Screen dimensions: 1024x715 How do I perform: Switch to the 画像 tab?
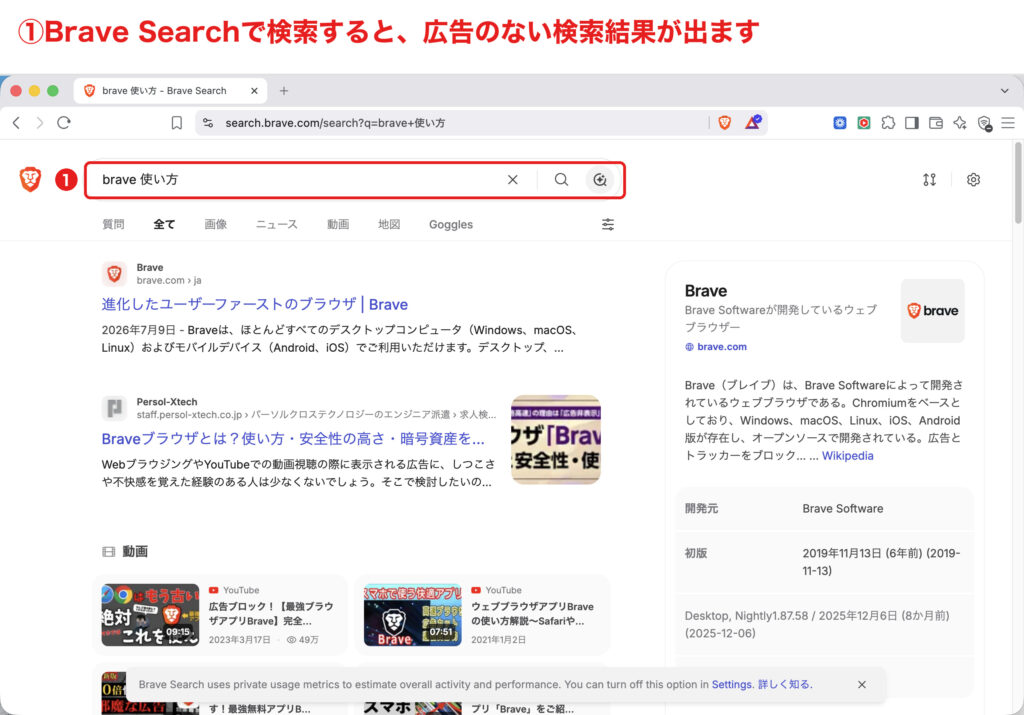coord(216,225)
